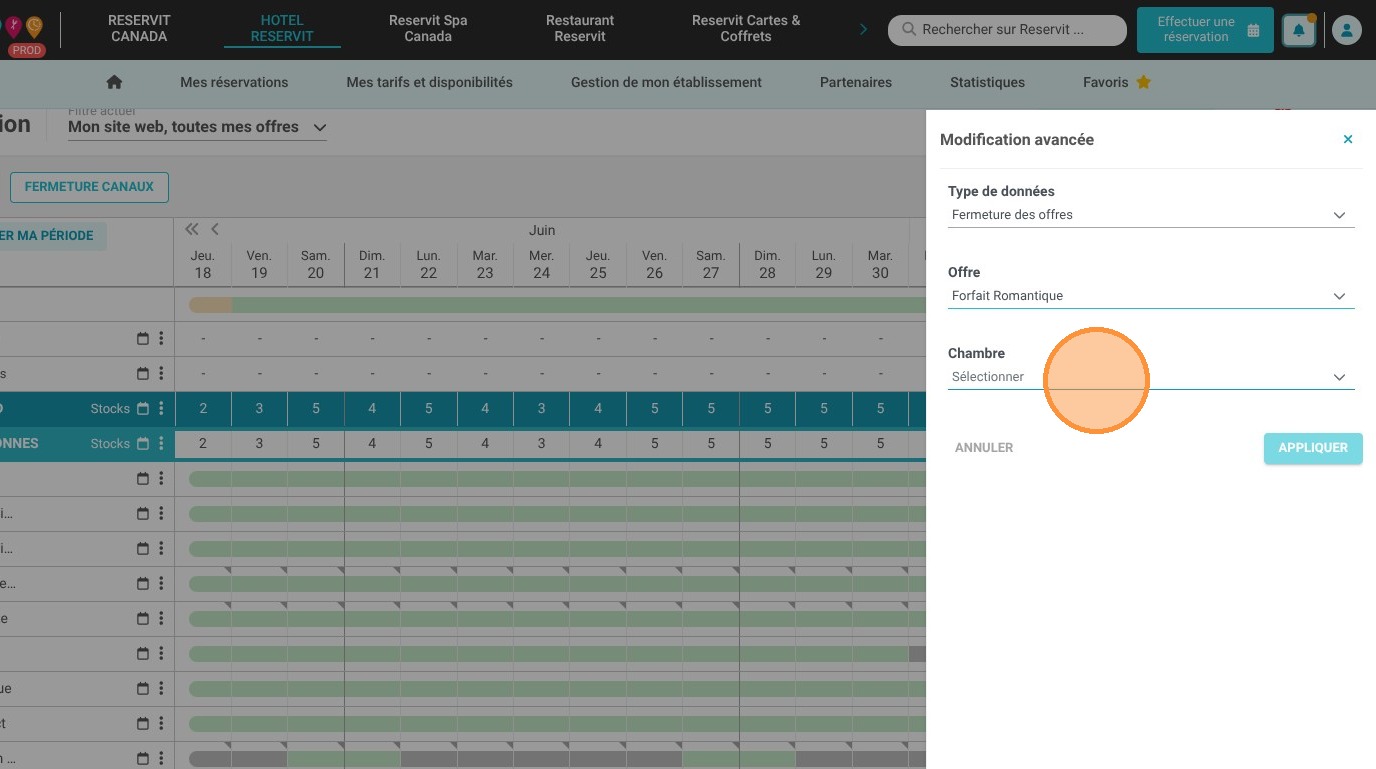Viewport: 1376px width, 769px height.
Task: Expand the Chambre Sélectionner dropdown
Action: (1151, 377)
